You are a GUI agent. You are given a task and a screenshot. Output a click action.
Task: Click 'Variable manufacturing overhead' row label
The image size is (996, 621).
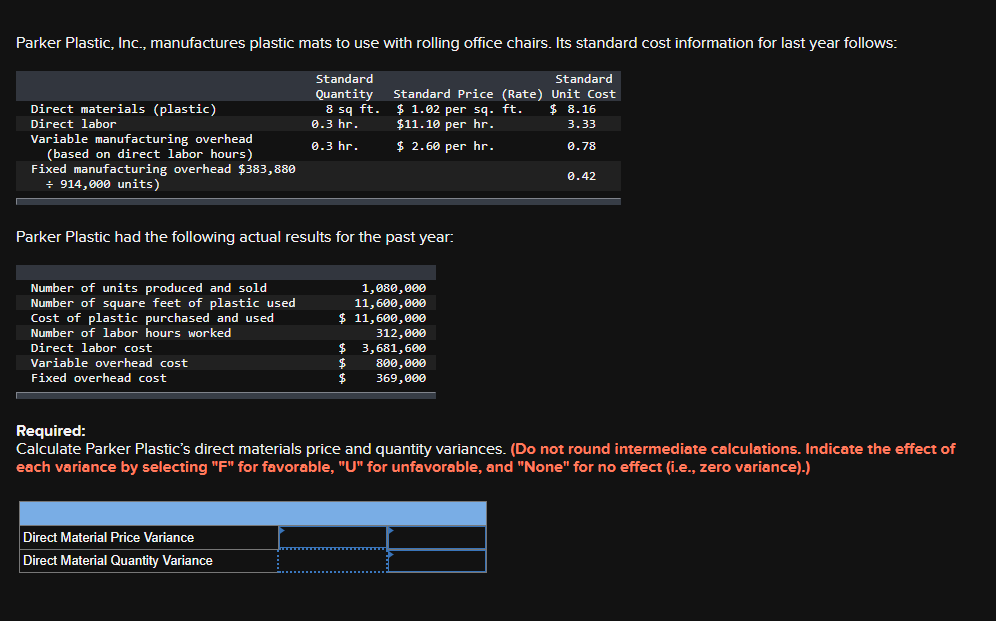(x=142, y=139)
